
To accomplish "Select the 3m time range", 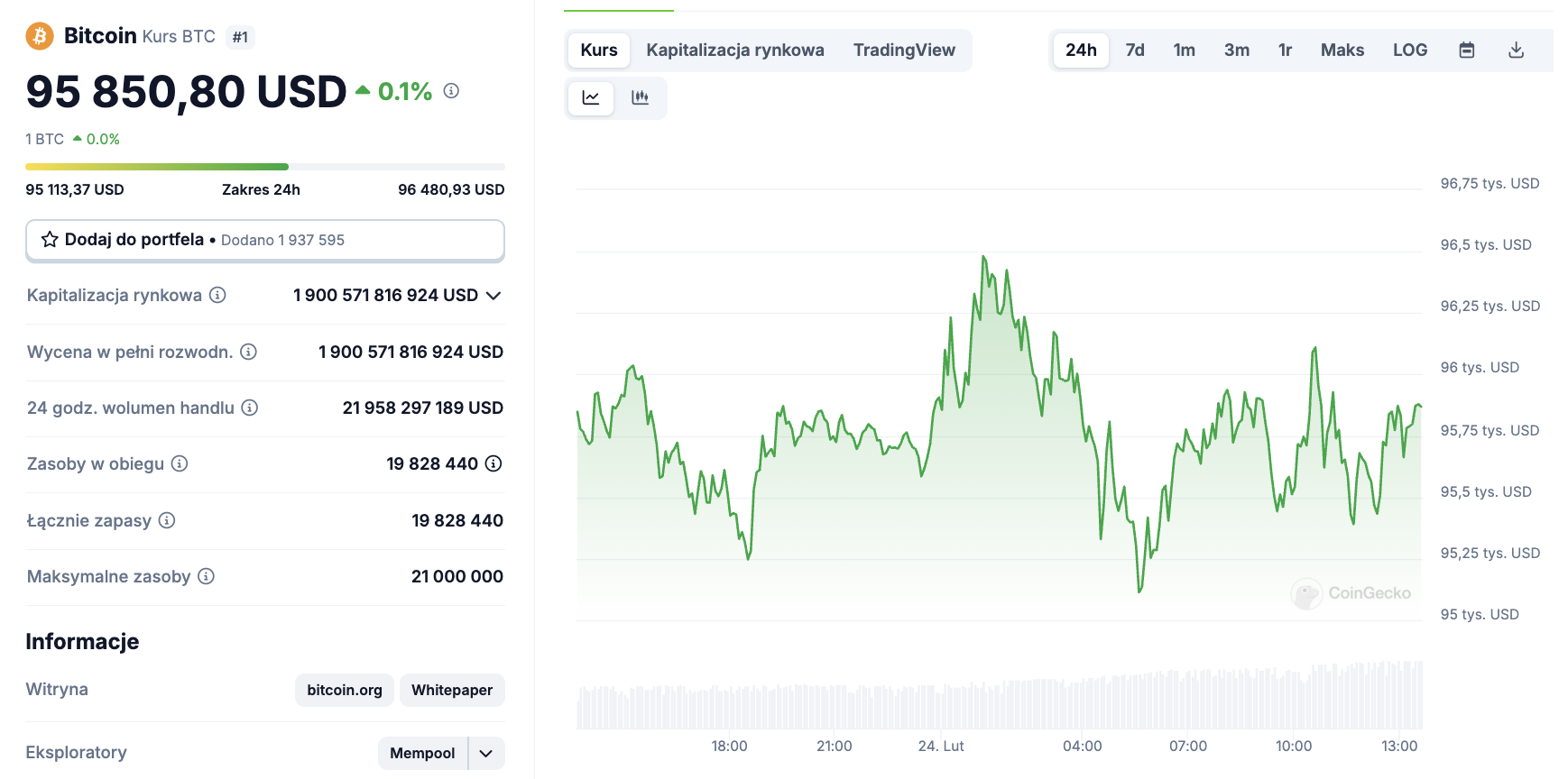I will [1237, 50].
